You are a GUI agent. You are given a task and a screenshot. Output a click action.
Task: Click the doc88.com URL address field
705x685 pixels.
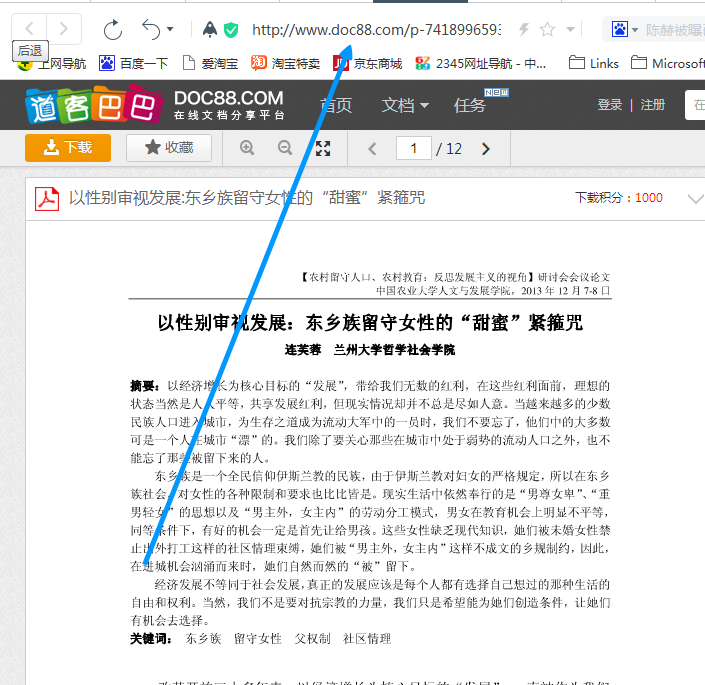pyautogui.click(x=376, y=30)
